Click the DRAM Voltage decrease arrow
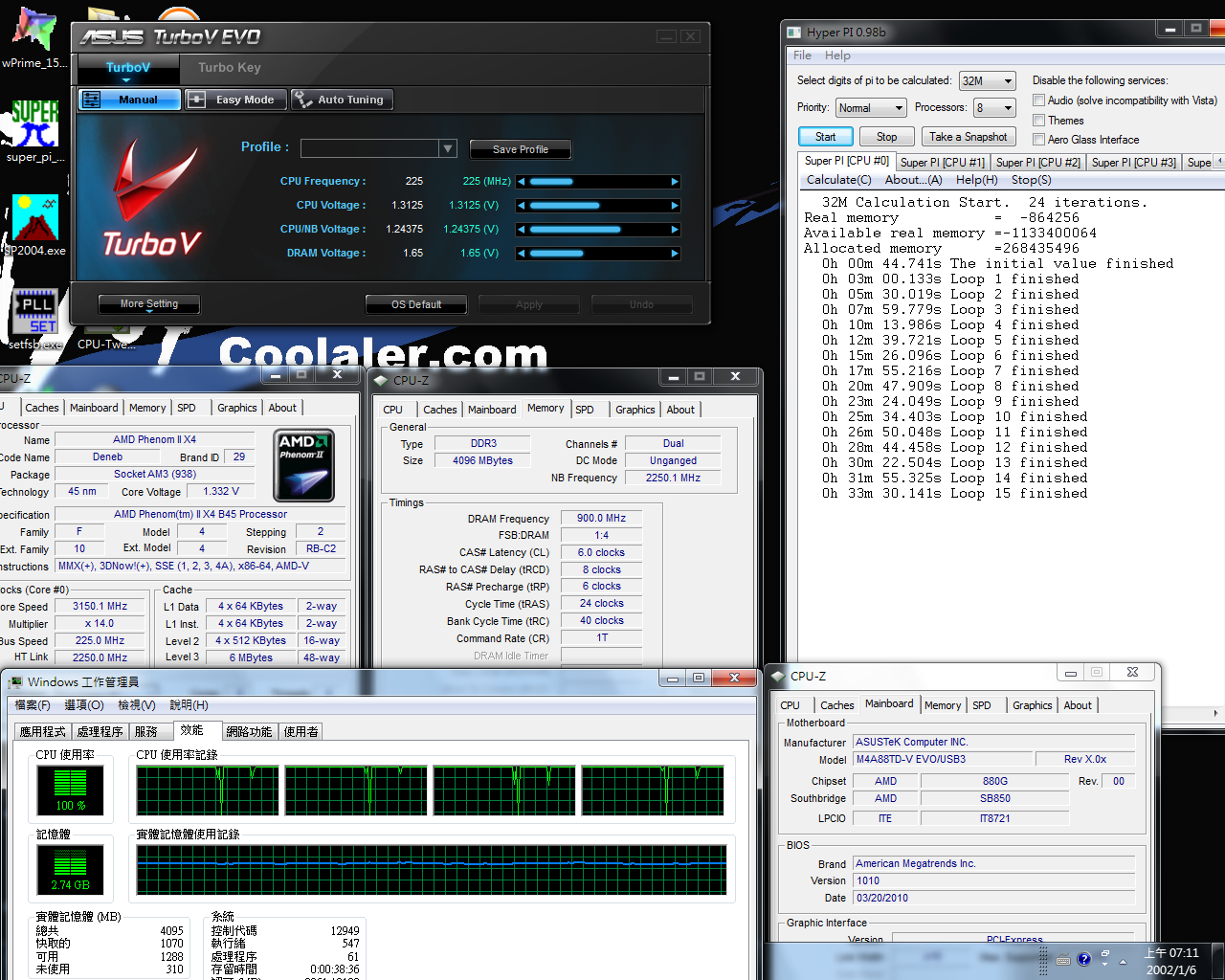The width and height of the screenshot is (1225, 980). [x=522, y=254]
